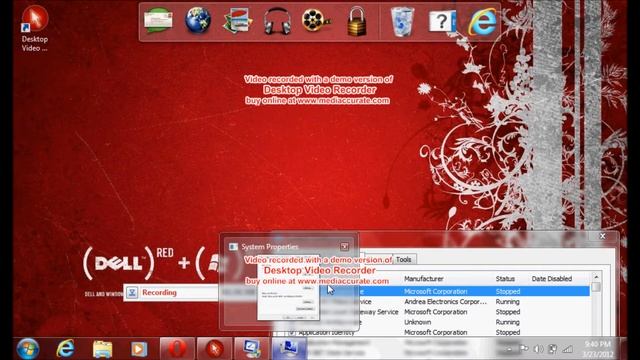Image resolution: width=640 pixels, height=360 pixels.
Task: Click the services list scrollbar up arrow
Action: pyautogui.click(x=596, y=277)
